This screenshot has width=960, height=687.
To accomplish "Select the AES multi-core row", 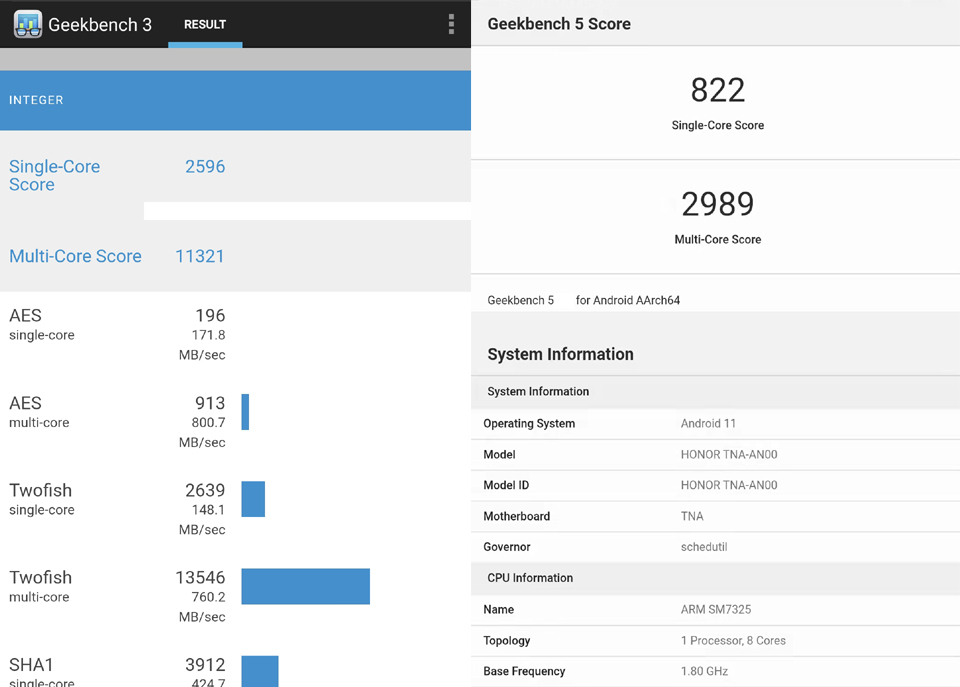I will click(x=235, y=422).
